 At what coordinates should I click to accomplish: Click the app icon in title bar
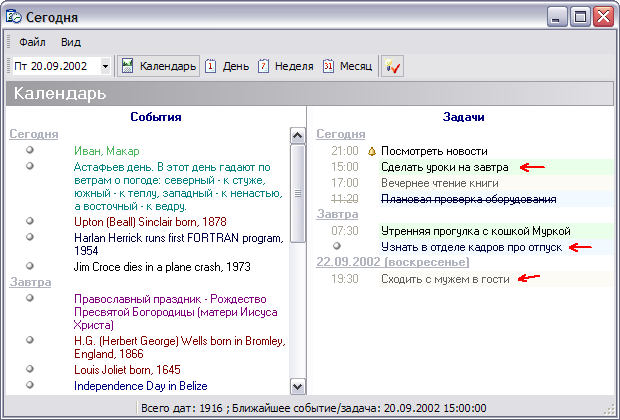click(13, 17)
